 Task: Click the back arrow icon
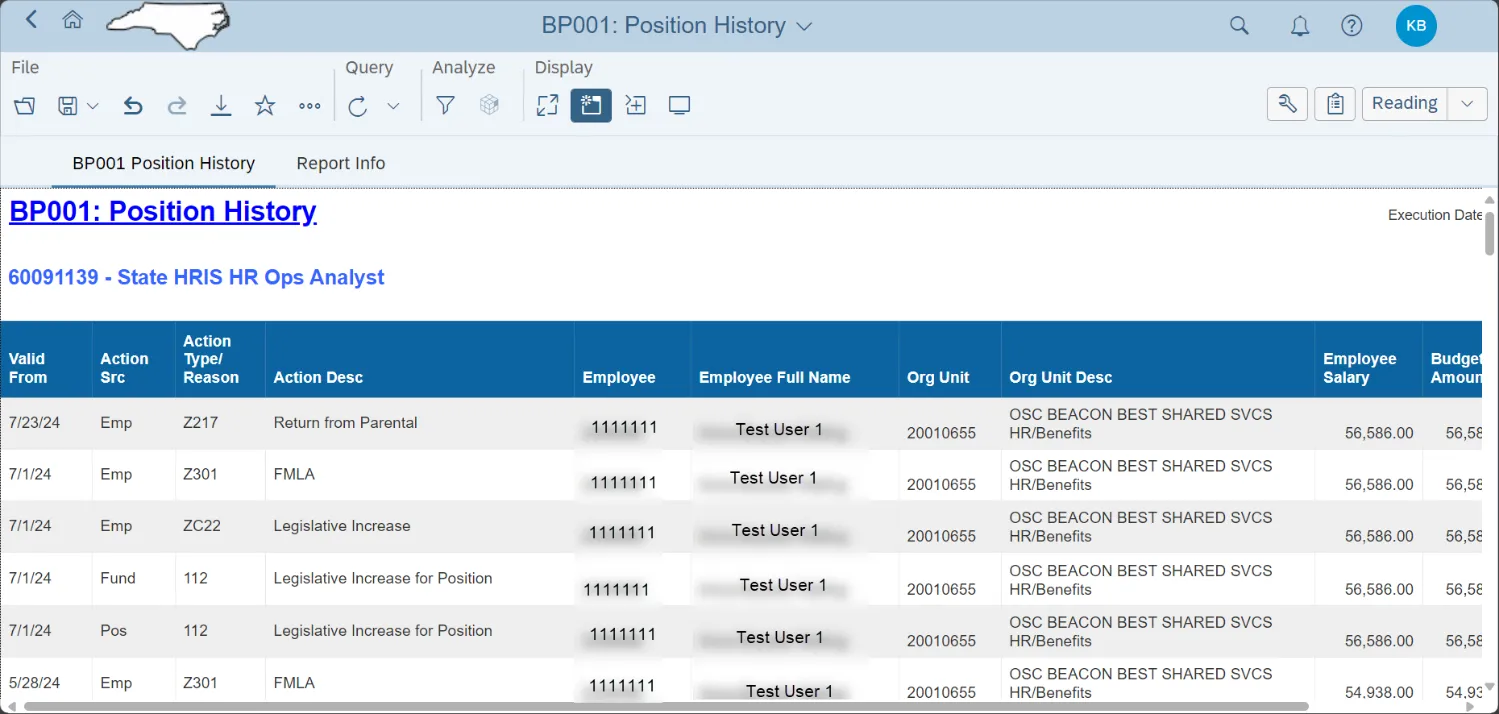(32, 20)
